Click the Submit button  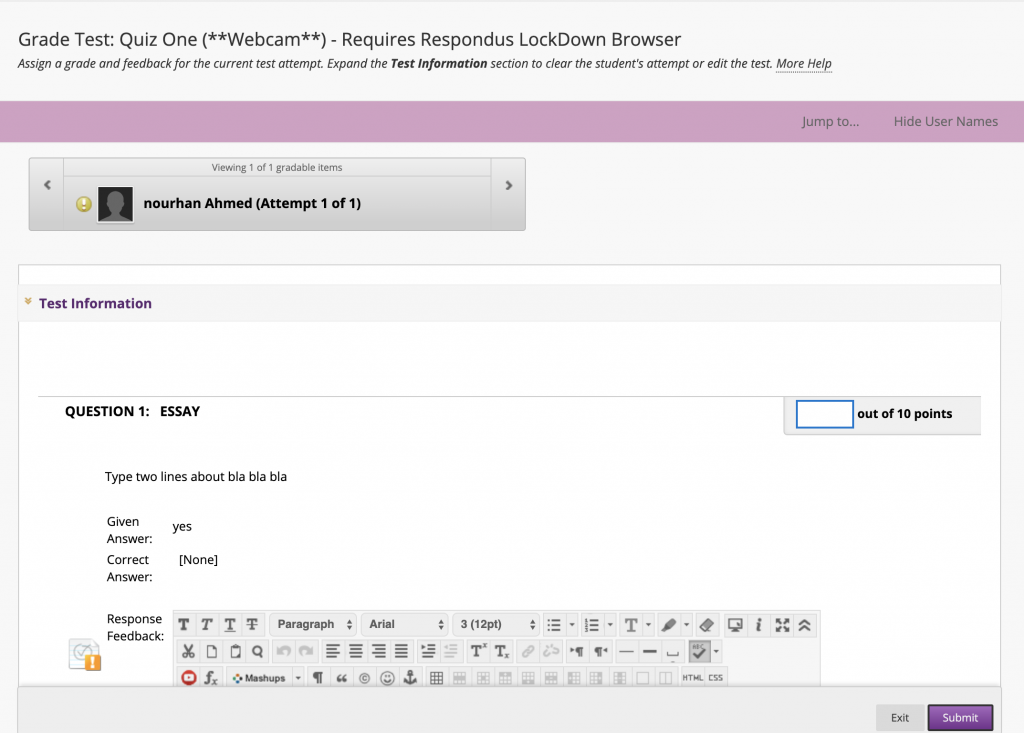(x=959, y=717)
